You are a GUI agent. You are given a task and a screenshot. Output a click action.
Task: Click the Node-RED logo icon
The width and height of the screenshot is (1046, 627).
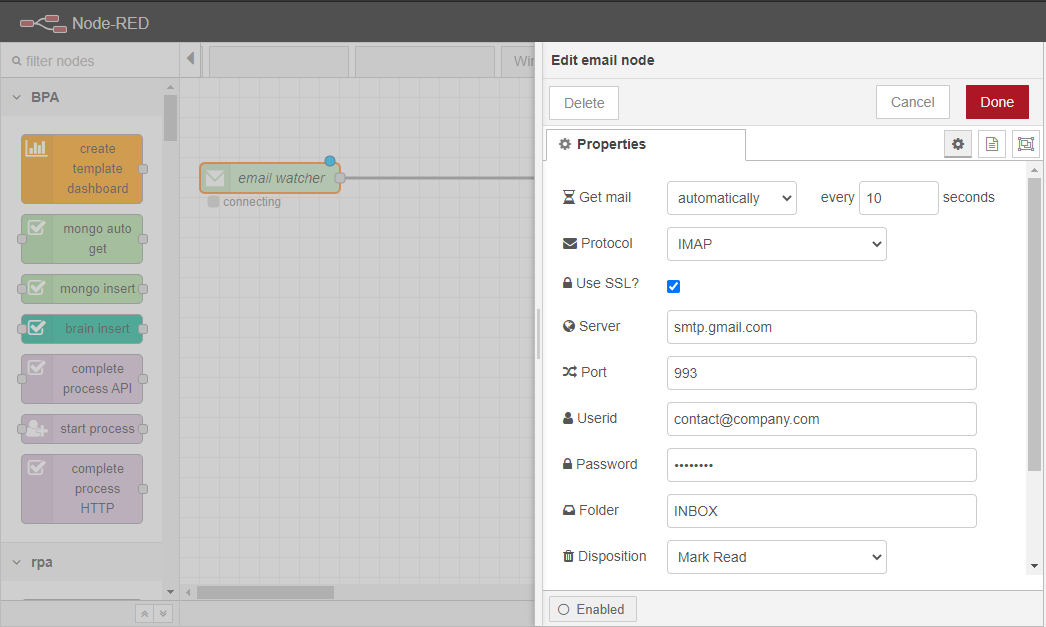point(43,24)
